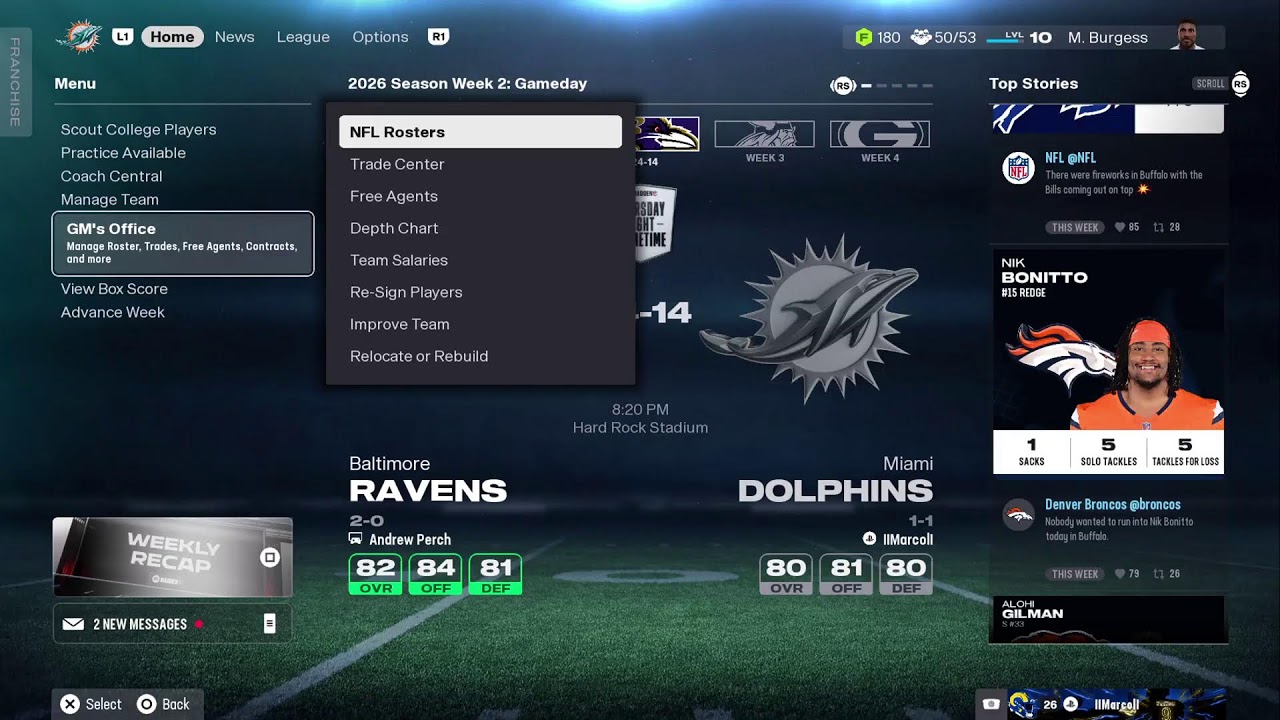
Task: Select the Week 4 Packers tile
Action: tap(880, 135)
